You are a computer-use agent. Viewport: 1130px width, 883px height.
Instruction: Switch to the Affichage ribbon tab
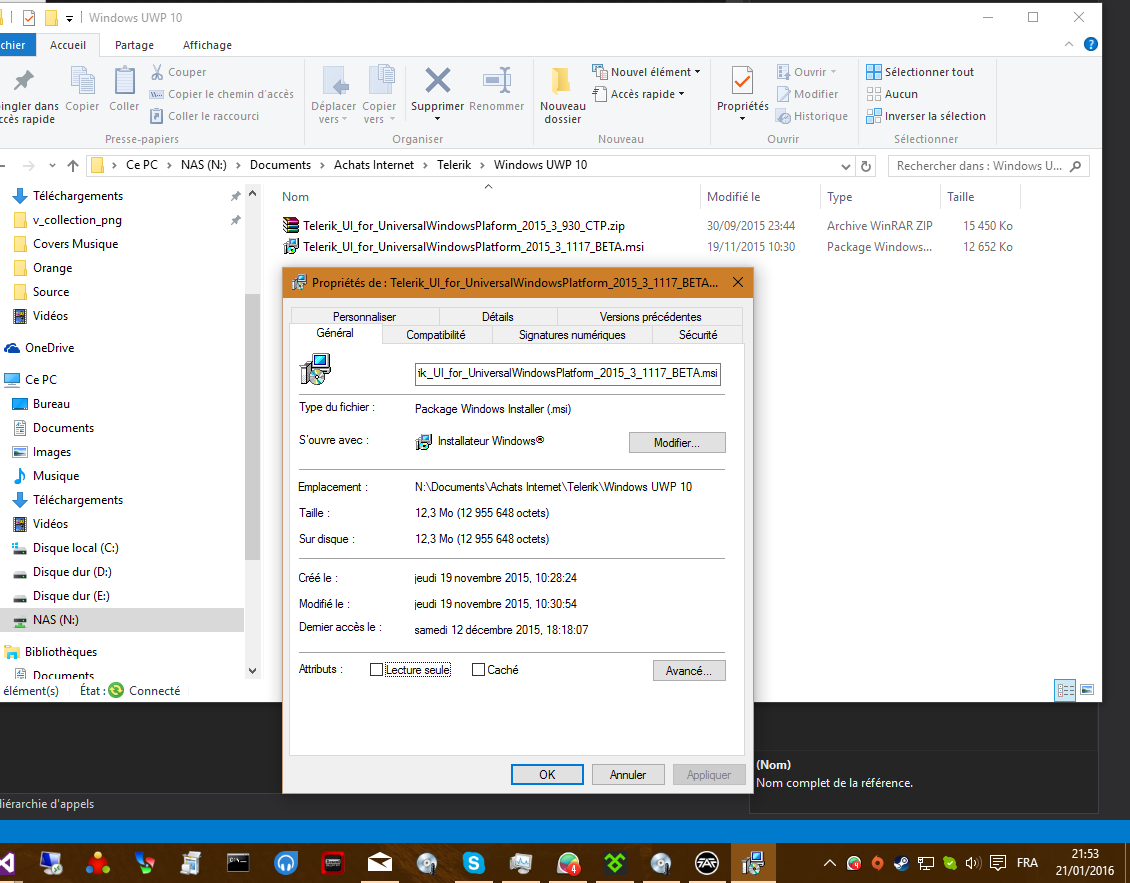(x=208, y=45)
